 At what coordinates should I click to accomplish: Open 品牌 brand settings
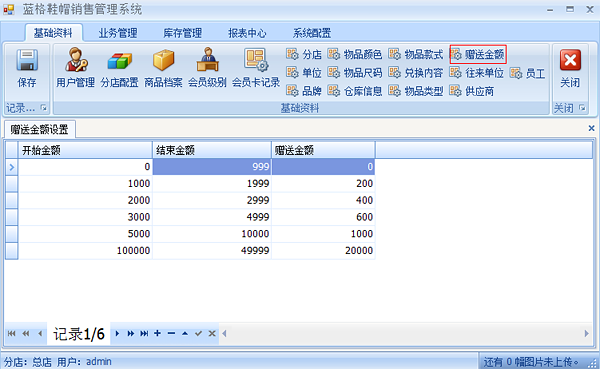pos(304,91)
